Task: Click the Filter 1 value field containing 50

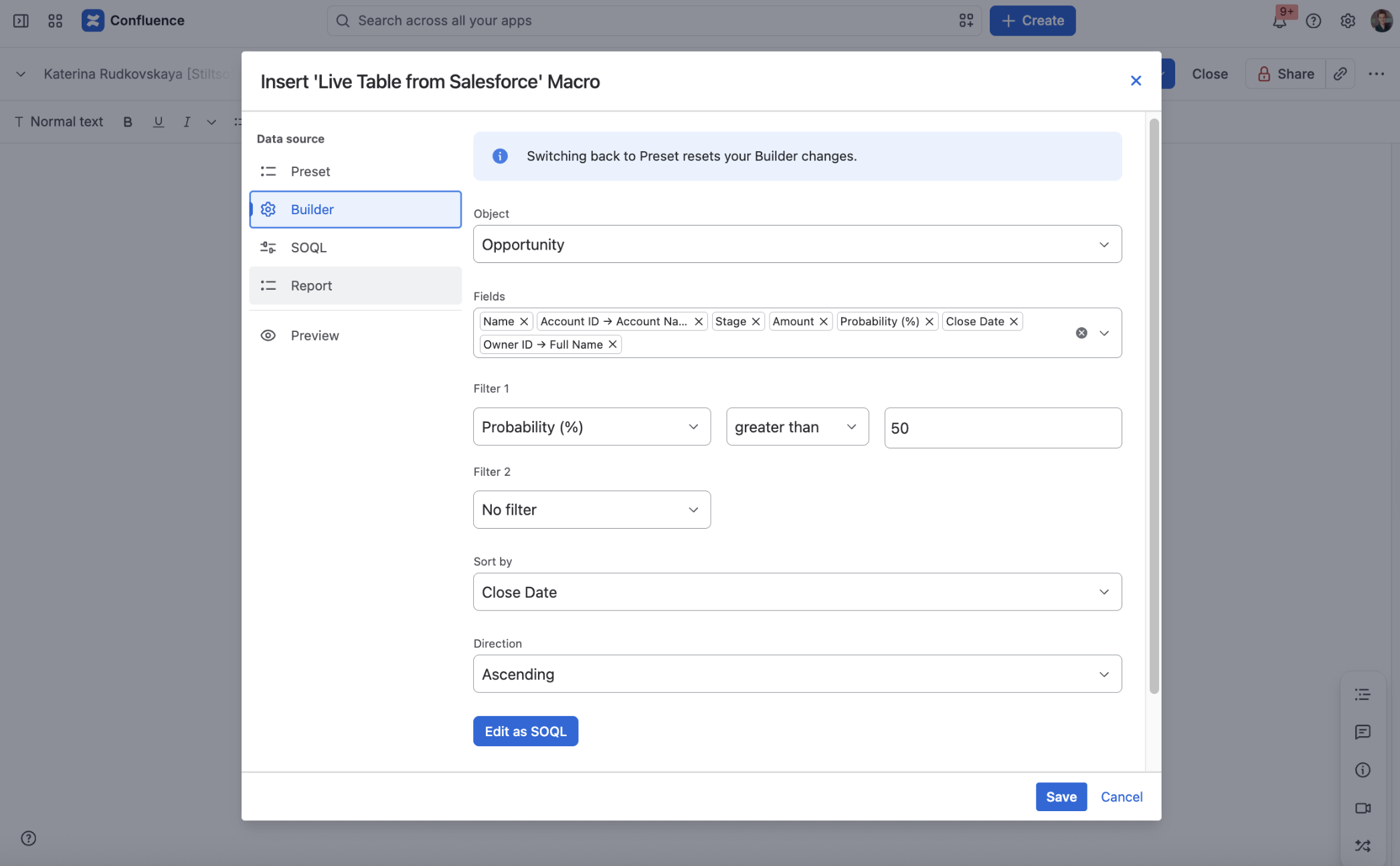Action: pos(1002,428)
